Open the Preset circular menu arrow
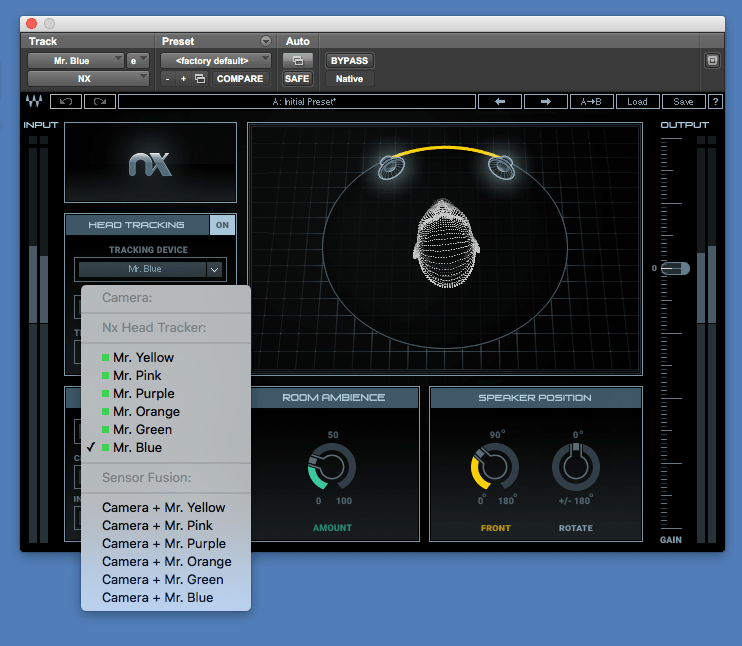 pyautogui.click(x=266, y=41)
